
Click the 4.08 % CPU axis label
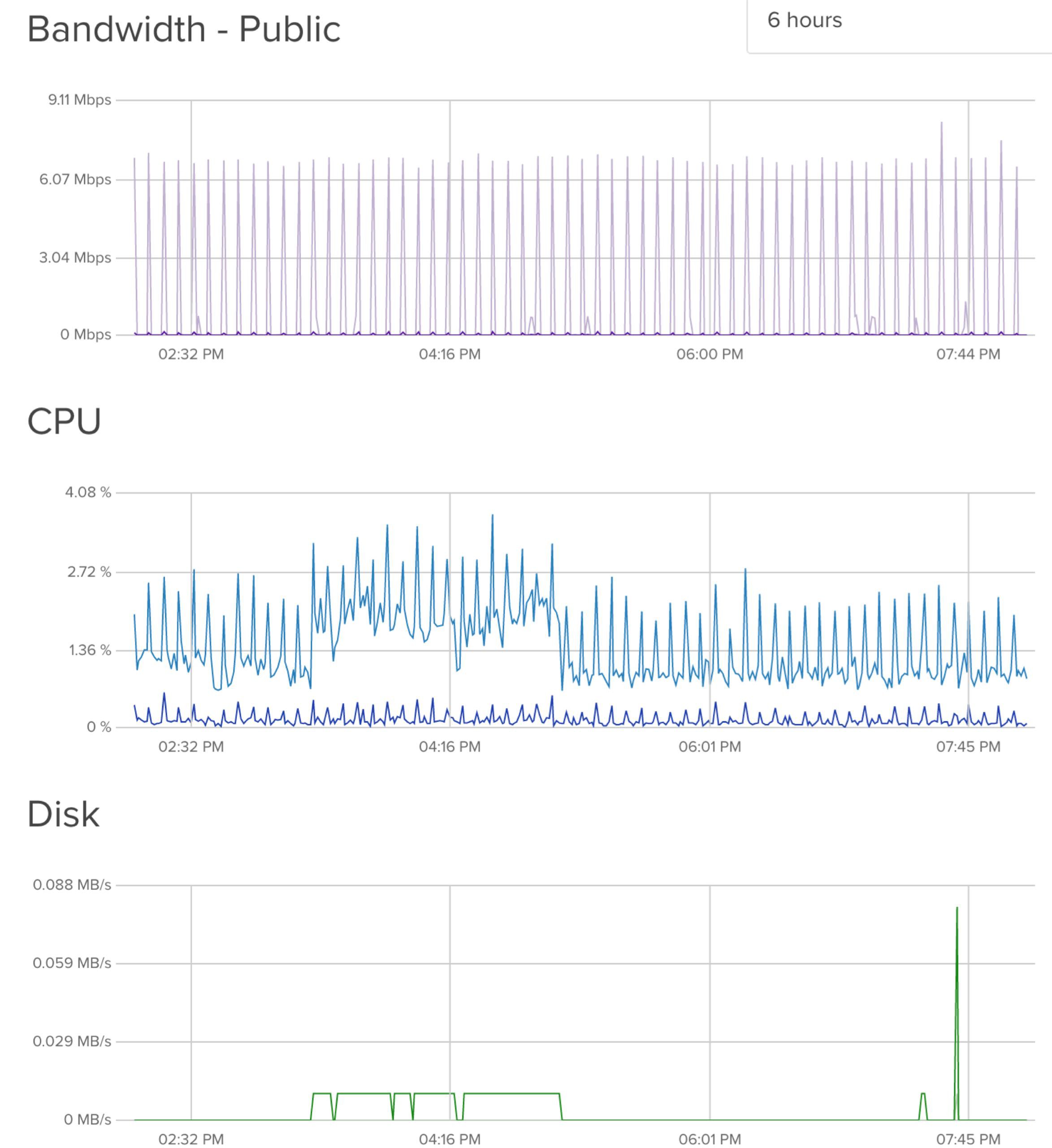tap(88, 492)
